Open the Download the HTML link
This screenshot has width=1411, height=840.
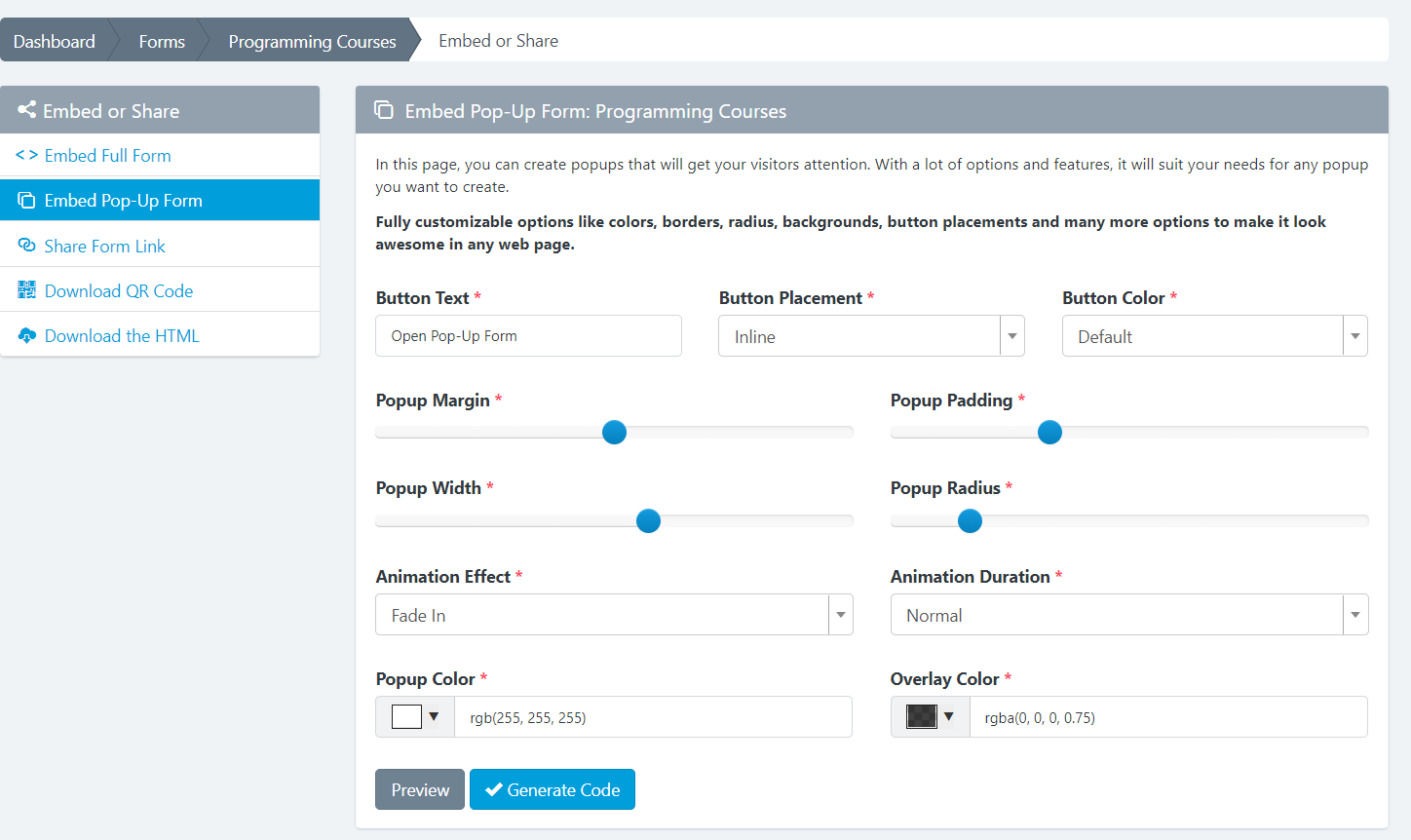pyautogui.click(x=122, y=336)
